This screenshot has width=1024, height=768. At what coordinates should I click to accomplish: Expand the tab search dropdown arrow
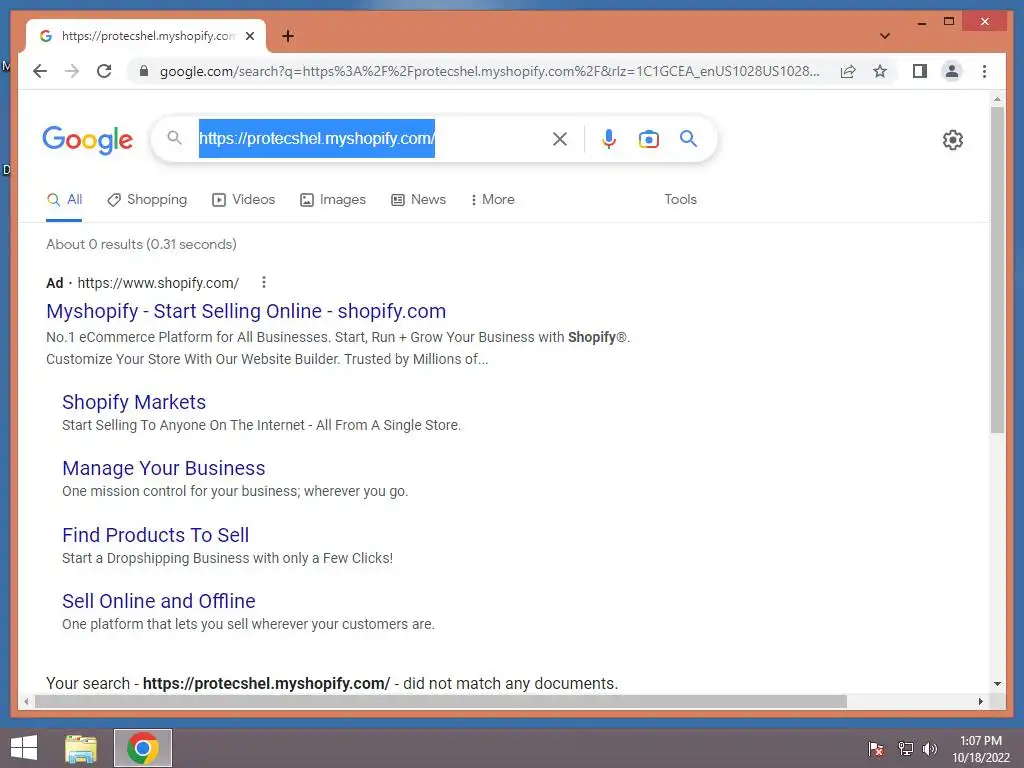pyautogui.click(x=885, y=36)
